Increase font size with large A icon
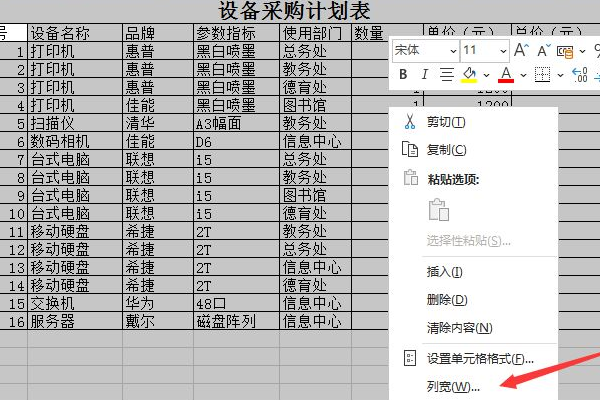Image resolution: width=600 pixels, height=400 pixels. point(521,50)
